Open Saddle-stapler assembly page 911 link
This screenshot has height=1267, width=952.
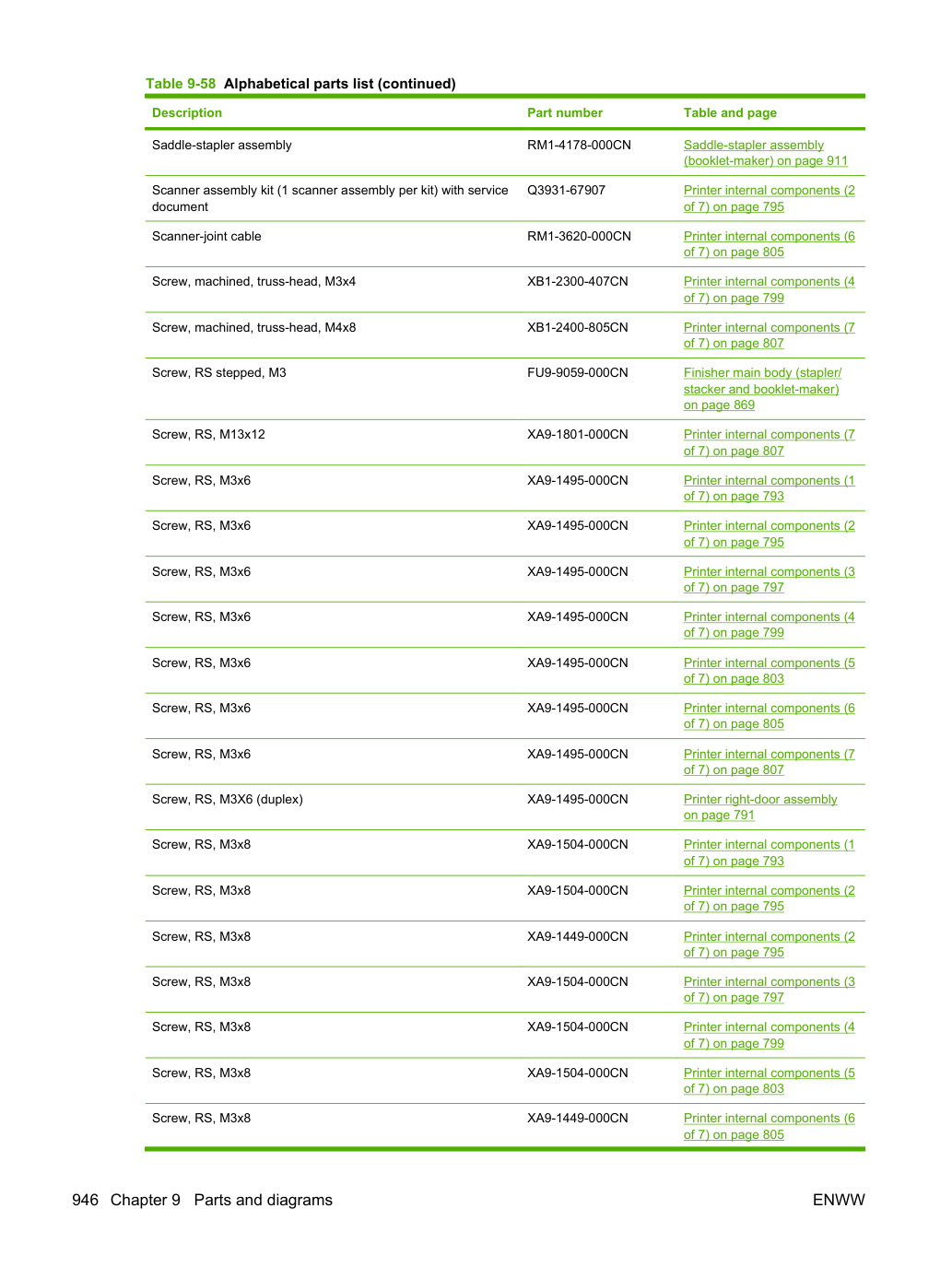[765, 153]
